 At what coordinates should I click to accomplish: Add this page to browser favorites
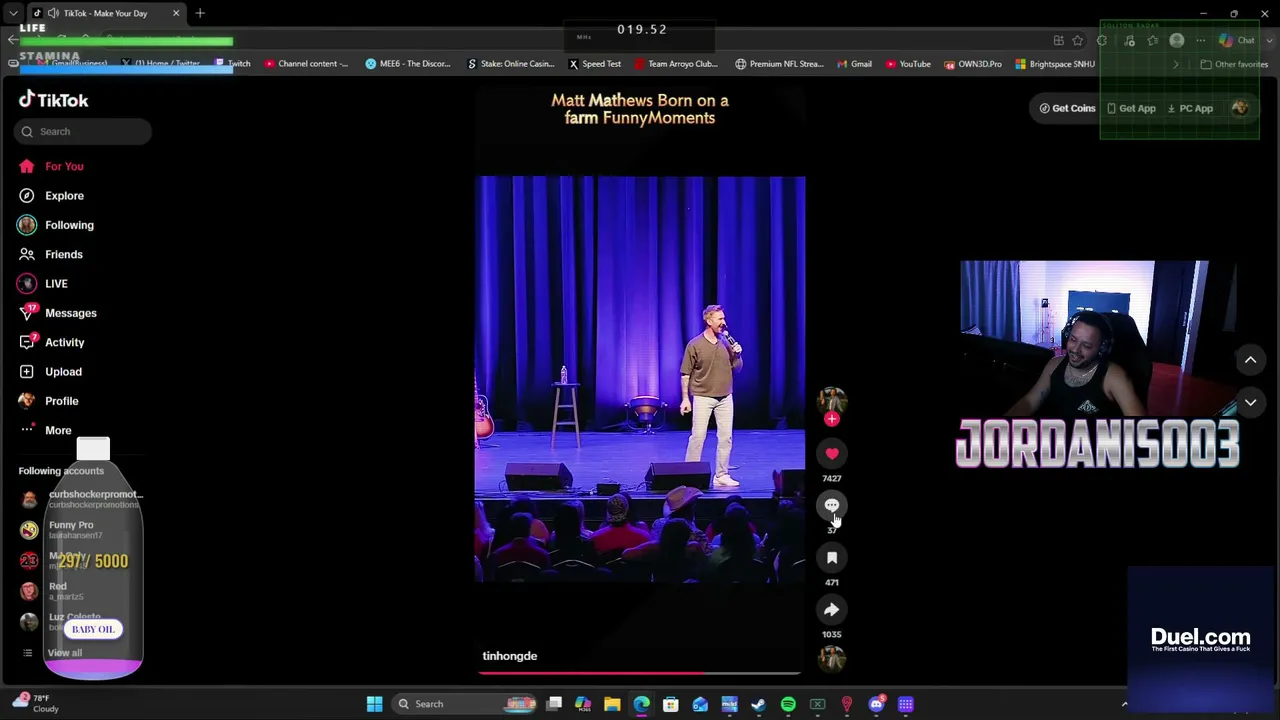[x=1078, y=40]
